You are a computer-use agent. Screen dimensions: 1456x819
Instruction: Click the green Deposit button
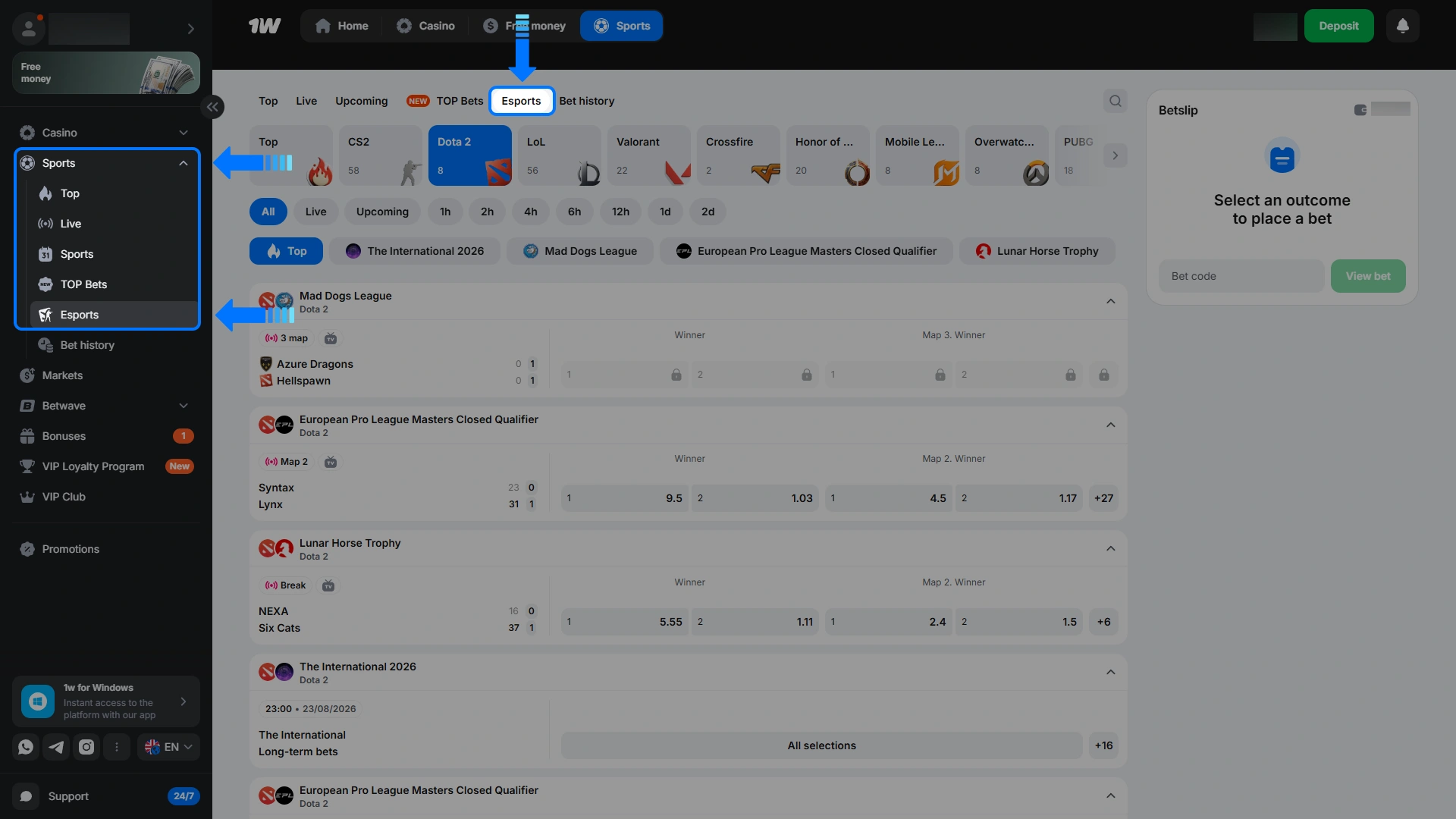click(x=1338, y=26)
